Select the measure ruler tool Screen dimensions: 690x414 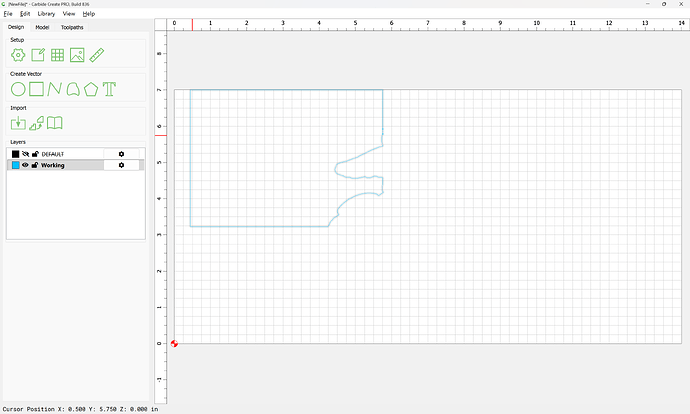point(97,55)
